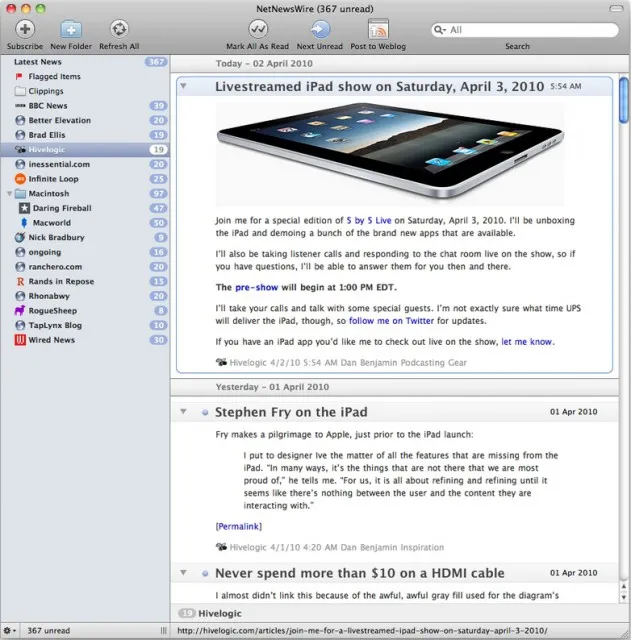
Task: Open the 5 by 5 Live link
Action: (369, 220)
